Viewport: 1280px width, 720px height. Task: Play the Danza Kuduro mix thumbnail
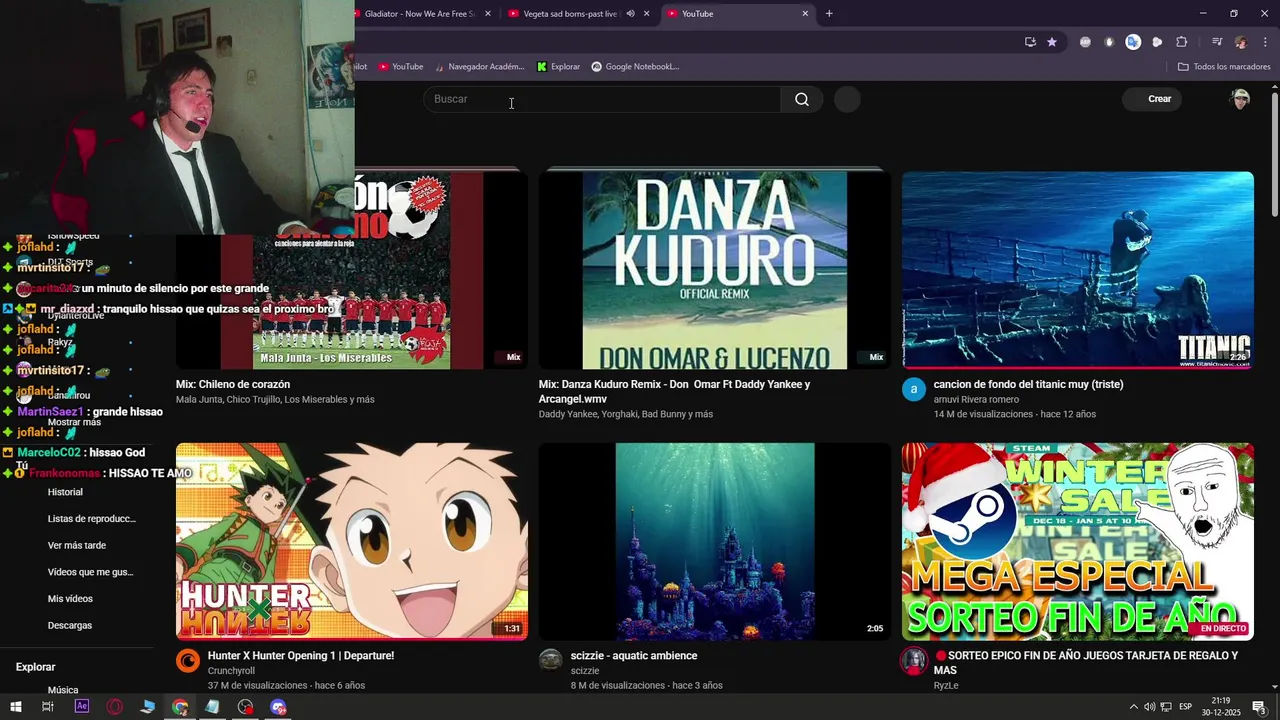[x=714, y=270]
